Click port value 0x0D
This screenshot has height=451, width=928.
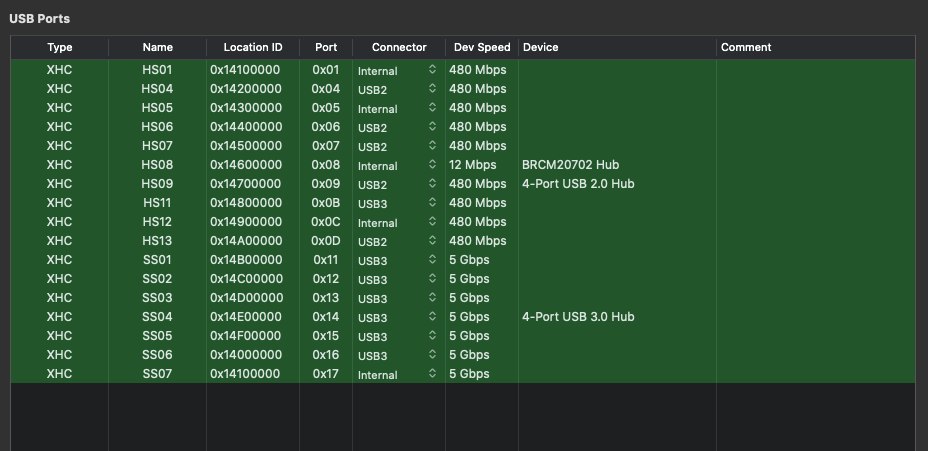click(x=326, y=240)
